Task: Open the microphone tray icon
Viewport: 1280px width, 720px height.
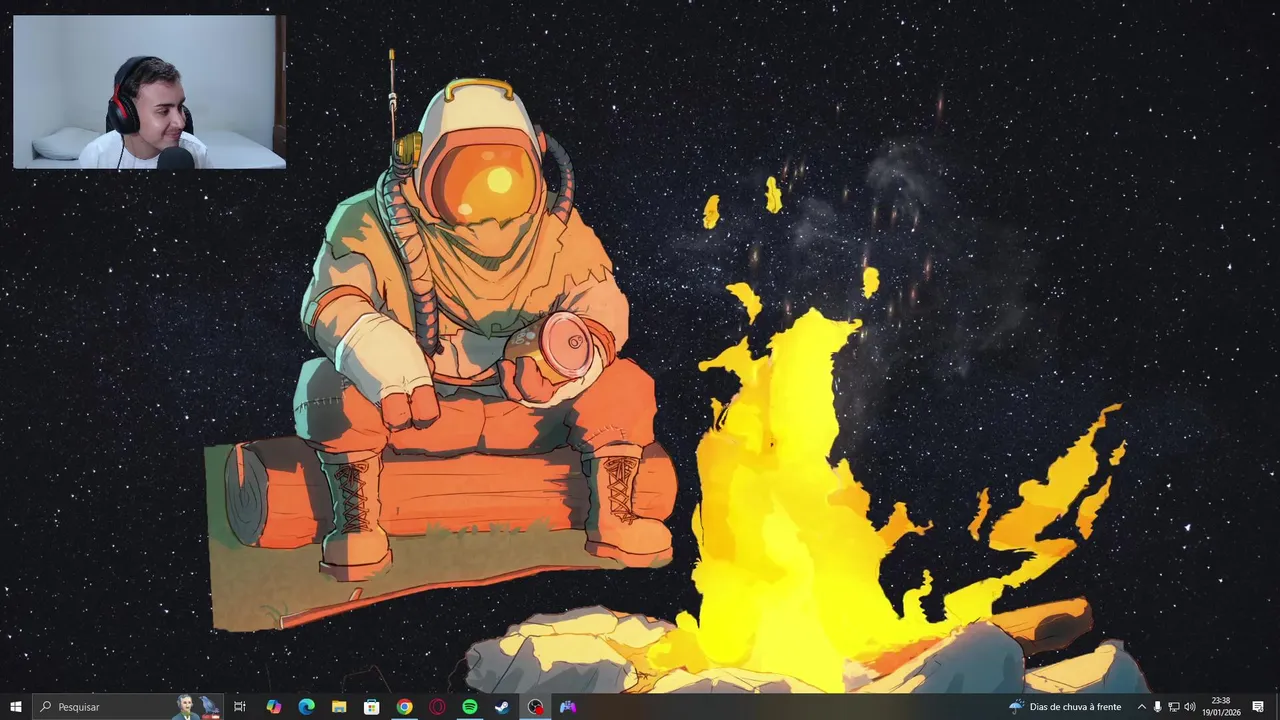Action: (1158, 707)
